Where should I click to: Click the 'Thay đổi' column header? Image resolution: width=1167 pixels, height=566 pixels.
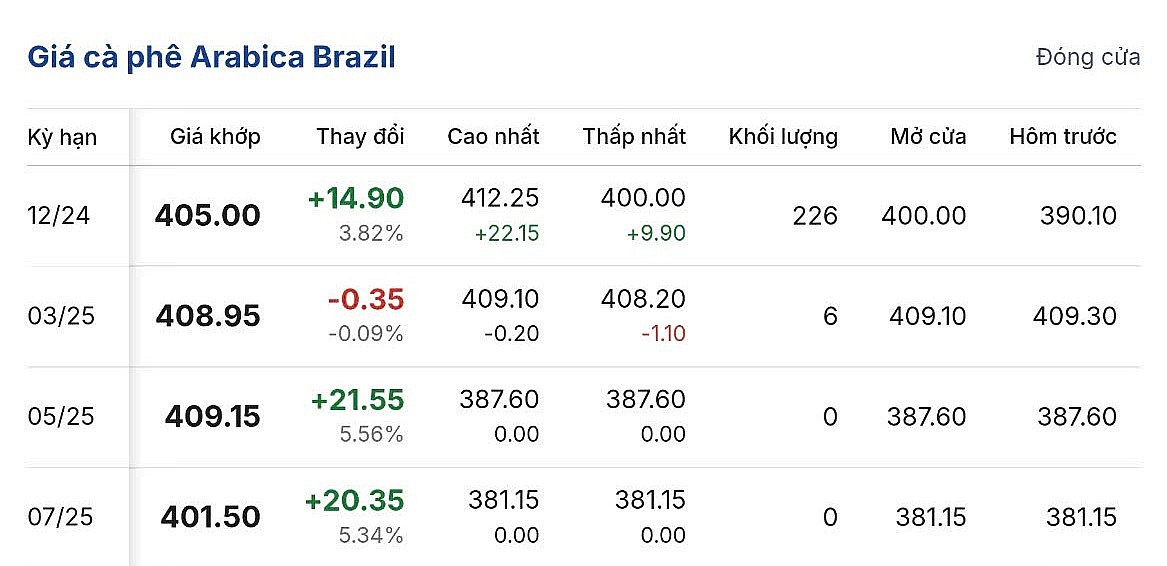[x=360, y=137]
